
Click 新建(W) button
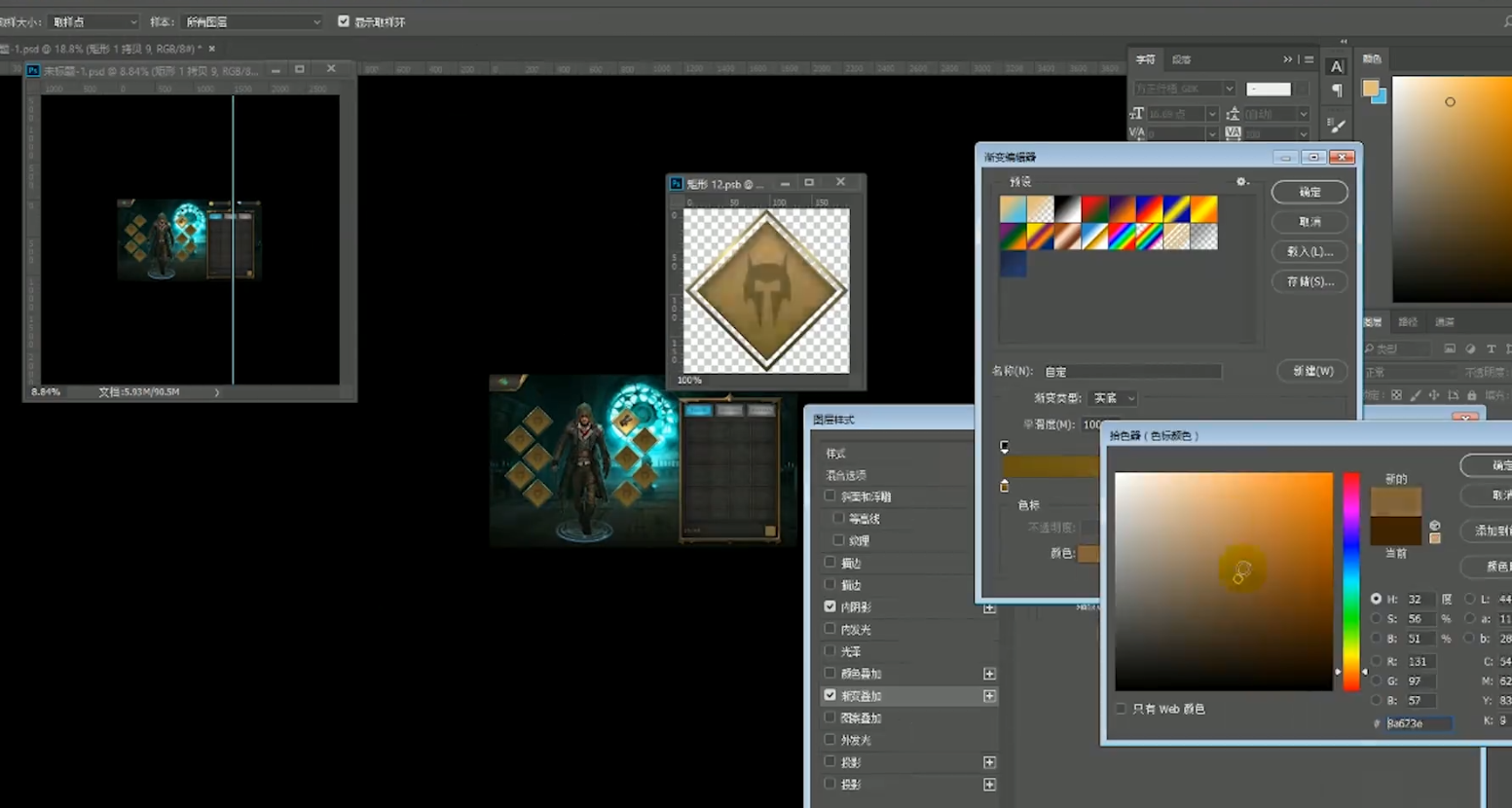(1312, 371)
